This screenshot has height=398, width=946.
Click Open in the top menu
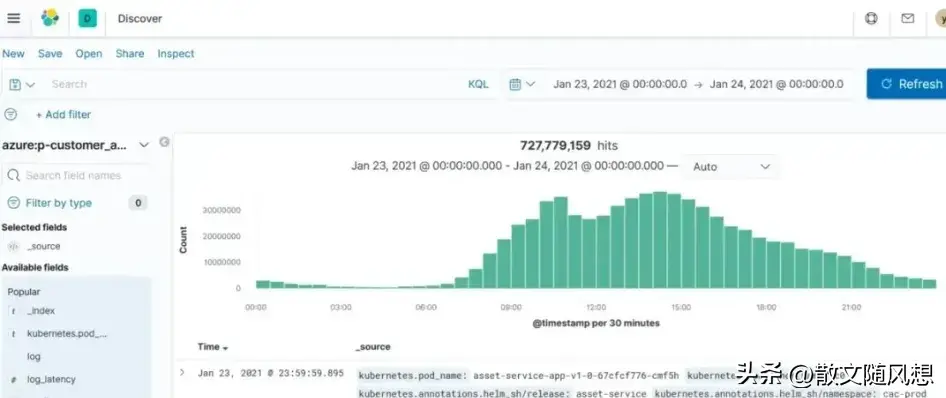[x=89, y=54]
